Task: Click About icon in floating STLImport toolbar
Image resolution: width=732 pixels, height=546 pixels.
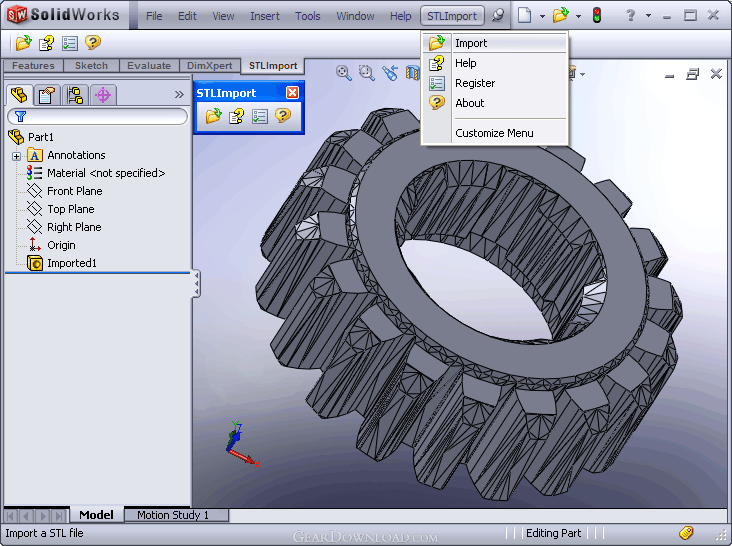Action: click(x=283, y=115)
